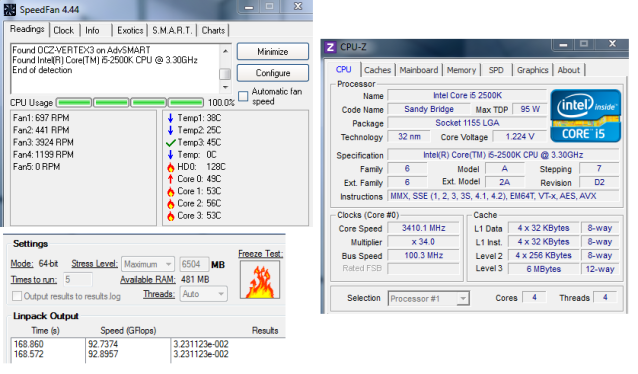Viewport: 638px width, 374px height.
Task: Expand the Threads Auto dropdown
Action: 203,294
